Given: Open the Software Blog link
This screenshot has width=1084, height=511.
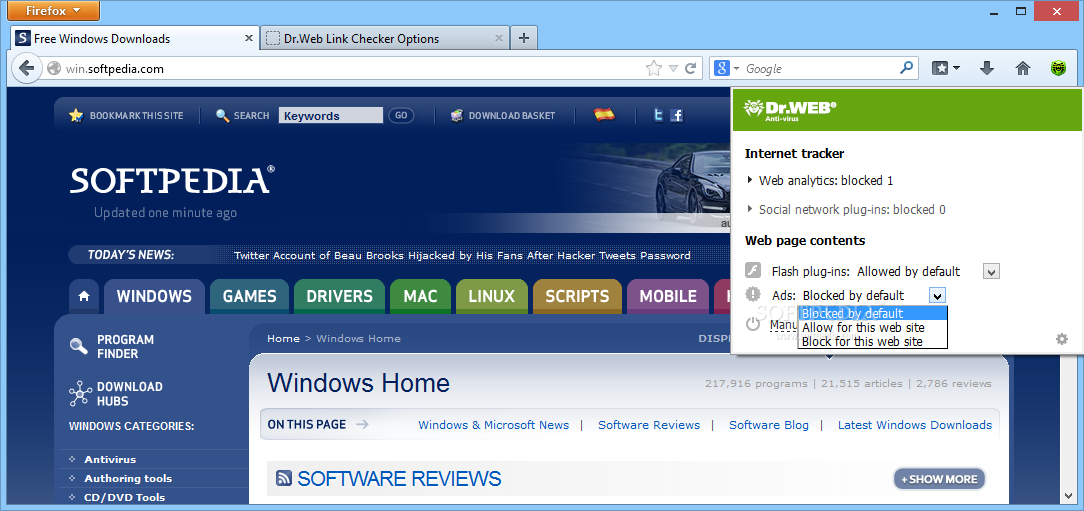Looking at the screenshot, I should tap(769, 425).
